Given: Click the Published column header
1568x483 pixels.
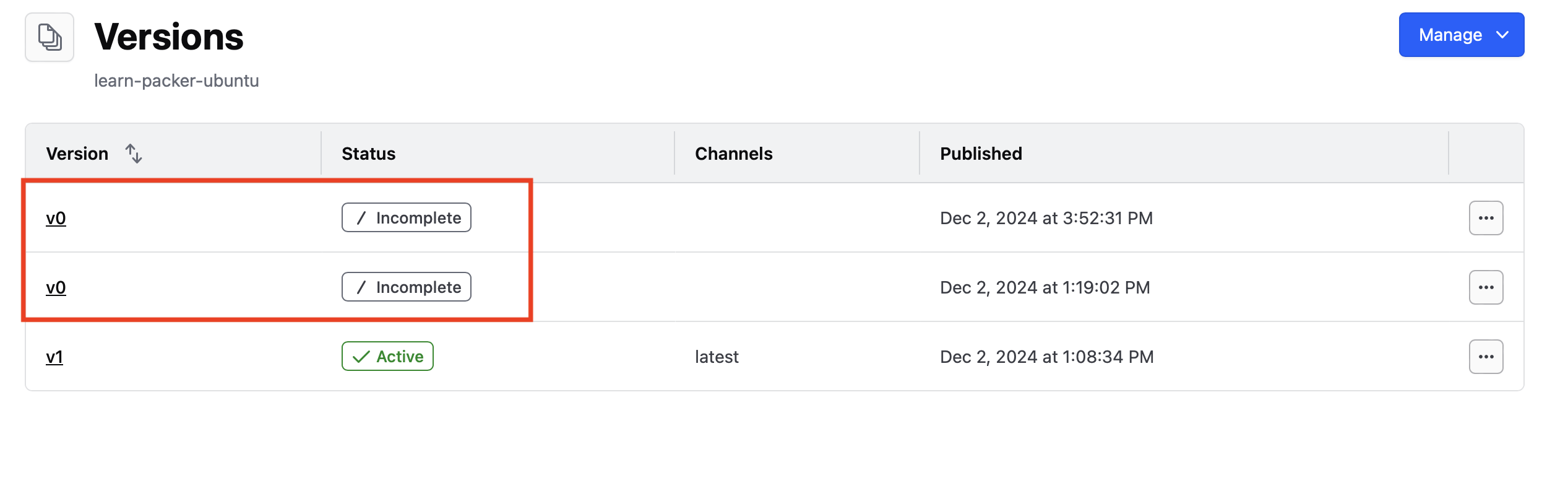Looking at the screenshot, I should 981,154.
